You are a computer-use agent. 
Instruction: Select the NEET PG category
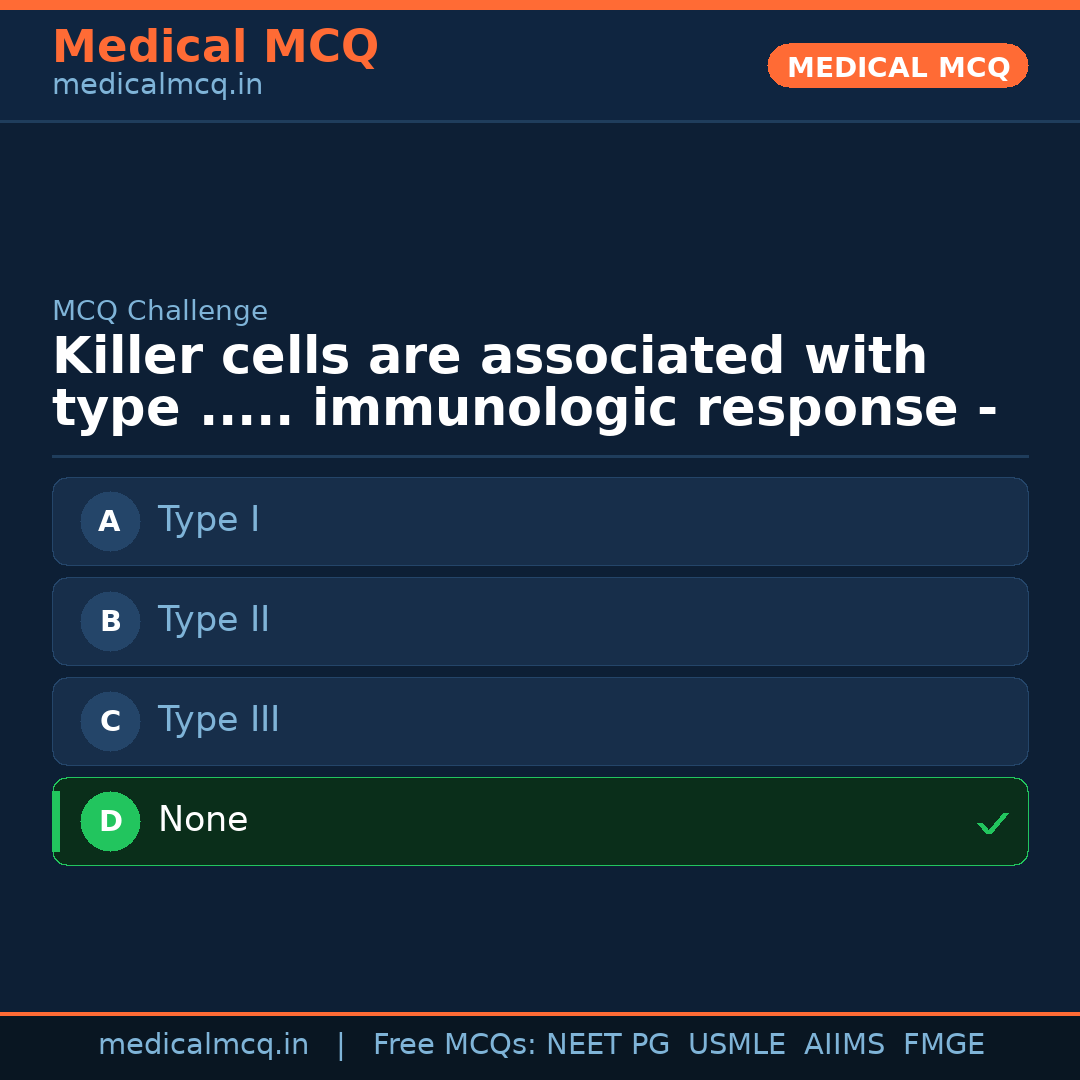(607, 1044)
